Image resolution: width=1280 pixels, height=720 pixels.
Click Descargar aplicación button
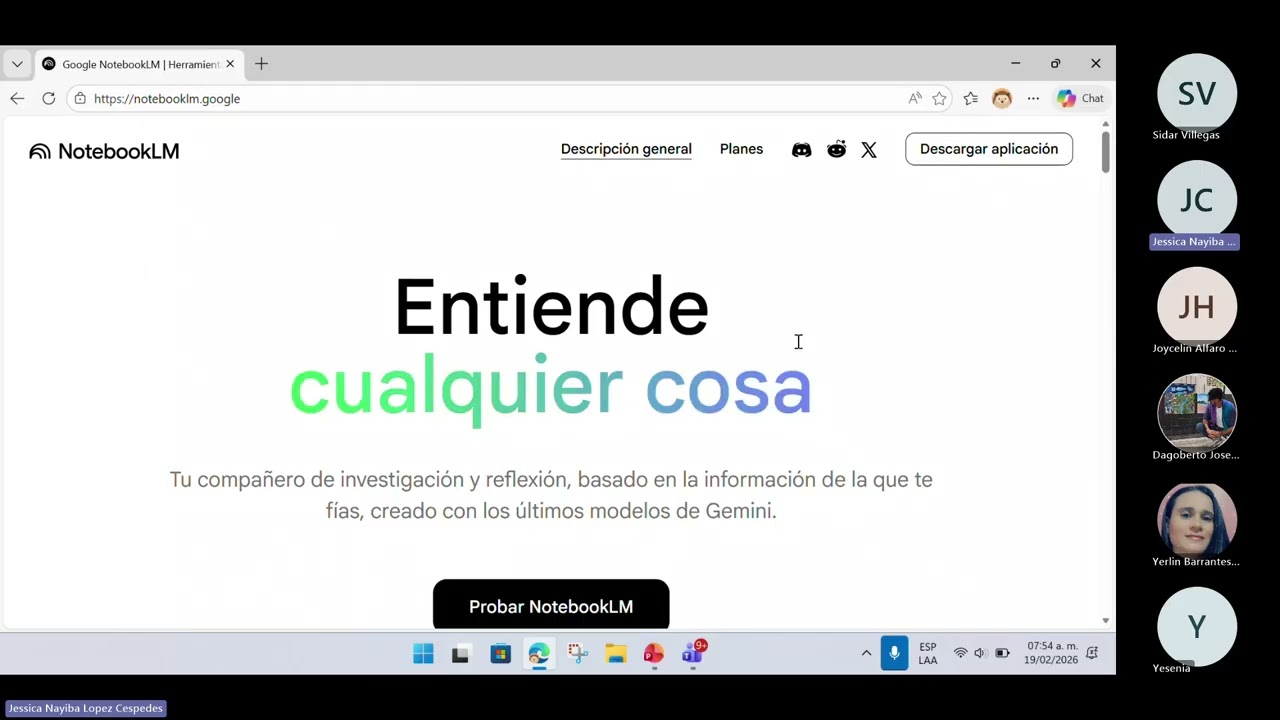tap(989, 149)
